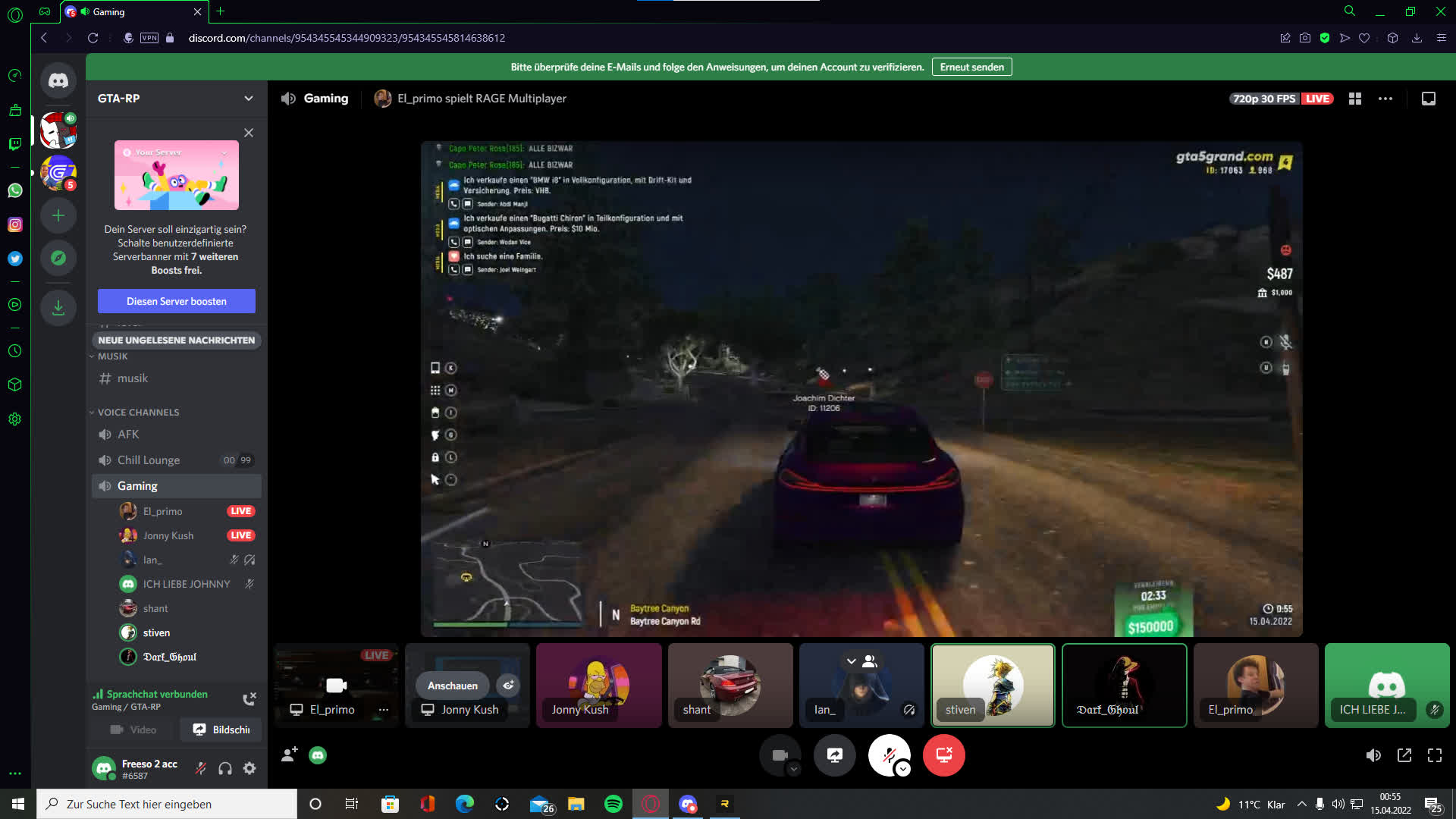Expand GTA-RP server dropdown menu
Viewport: 1456px width, 819px height.
(x=248, y=99)
